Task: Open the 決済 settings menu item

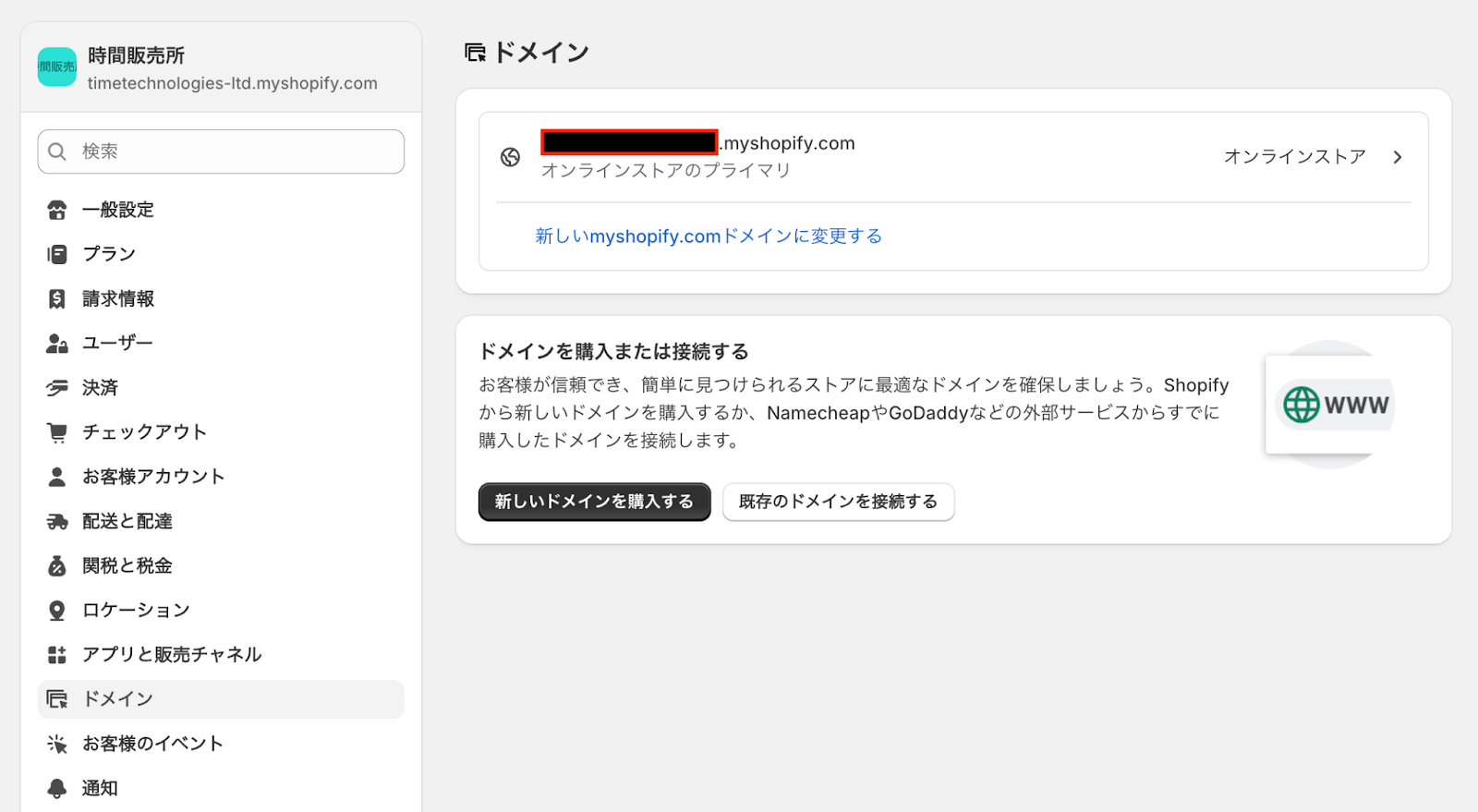Action: click(x=100, y=388)
